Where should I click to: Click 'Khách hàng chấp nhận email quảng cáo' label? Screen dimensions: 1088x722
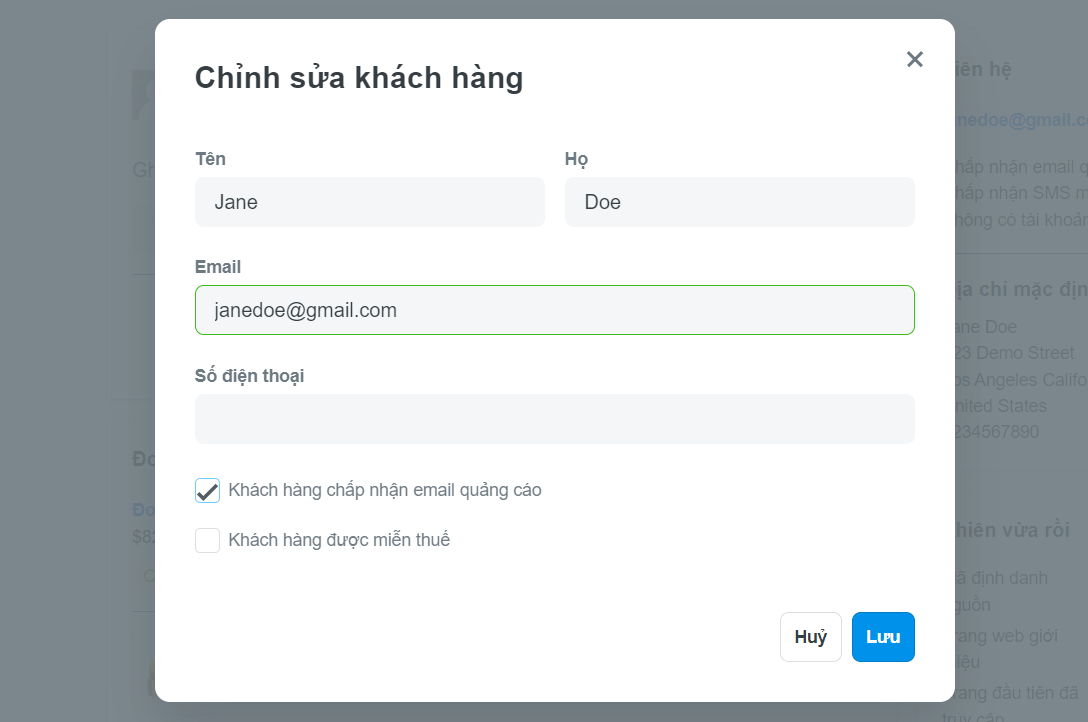click(x=385, y=490)
